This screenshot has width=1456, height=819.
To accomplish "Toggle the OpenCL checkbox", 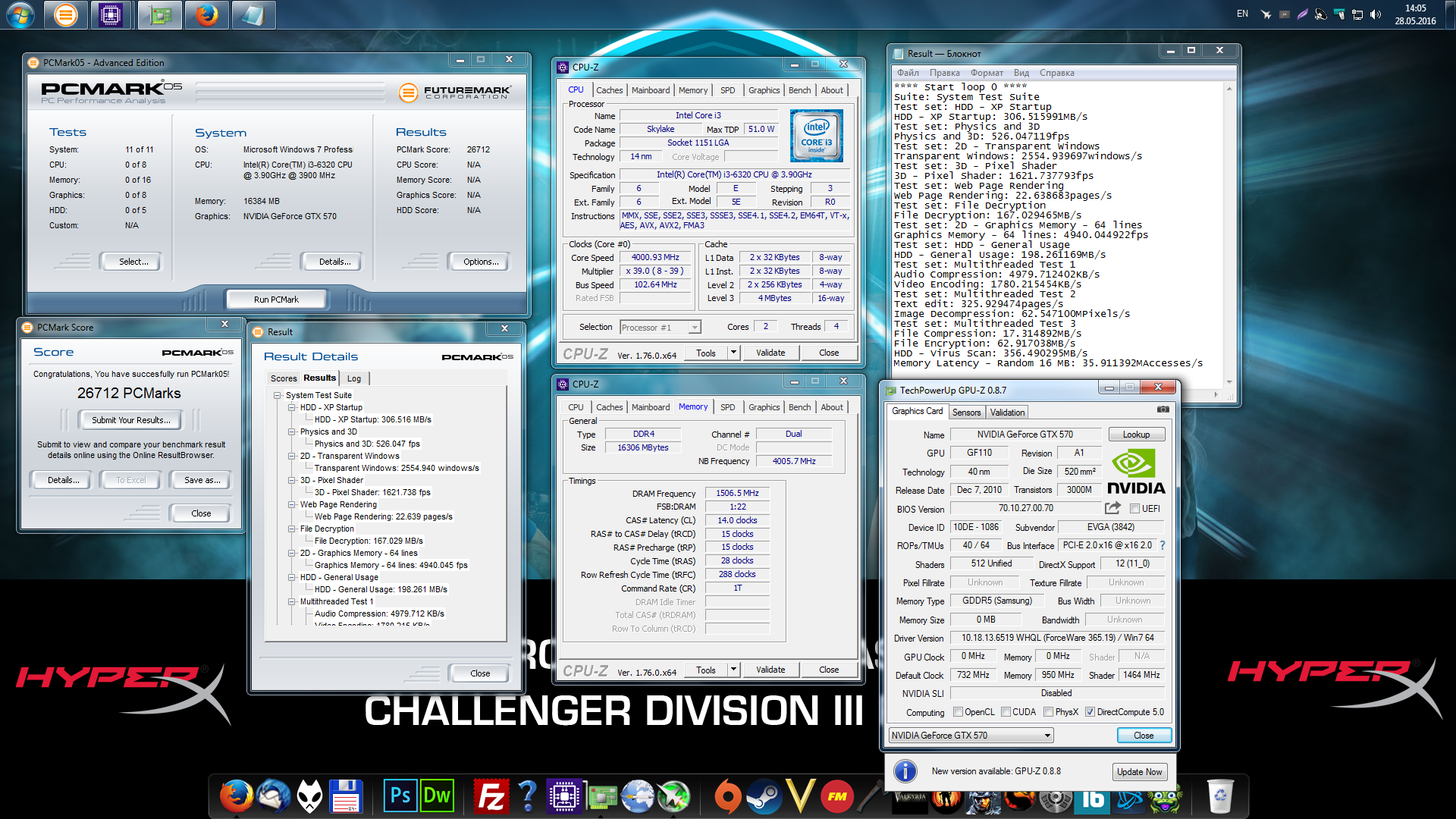I will coord(959,711).
